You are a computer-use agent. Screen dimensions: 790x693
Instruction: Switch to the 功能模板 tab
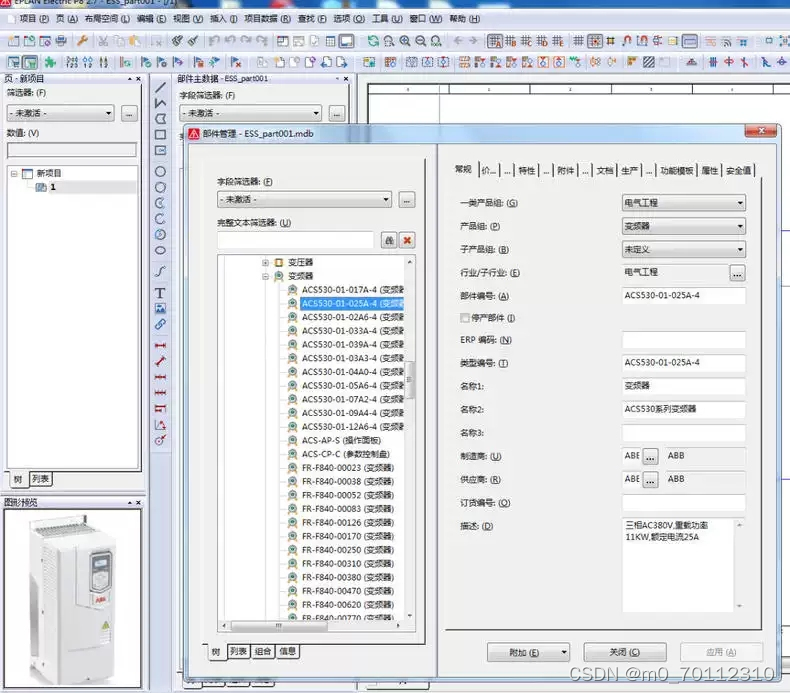tap(676, 170)
